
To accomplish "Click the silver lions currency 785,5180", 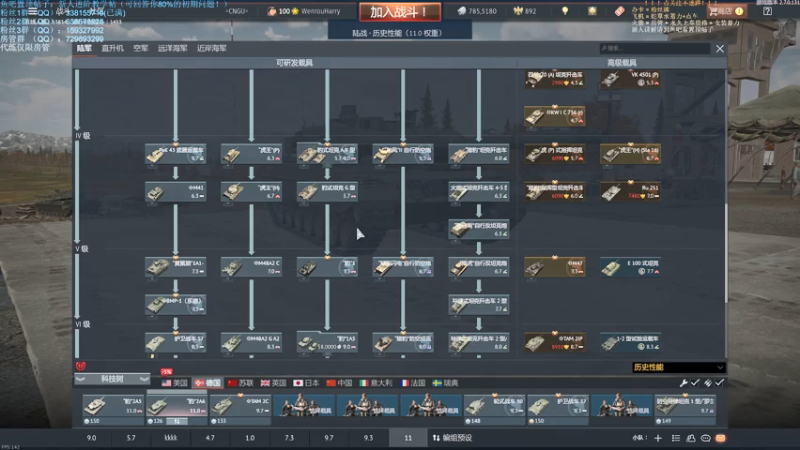I will (477, 11).
